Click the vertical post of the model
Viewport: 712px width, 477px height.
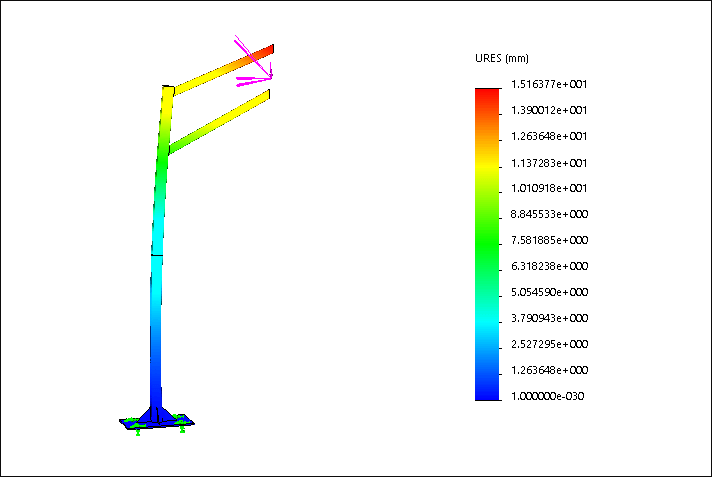pyautogui.click(x=159, y=248)
